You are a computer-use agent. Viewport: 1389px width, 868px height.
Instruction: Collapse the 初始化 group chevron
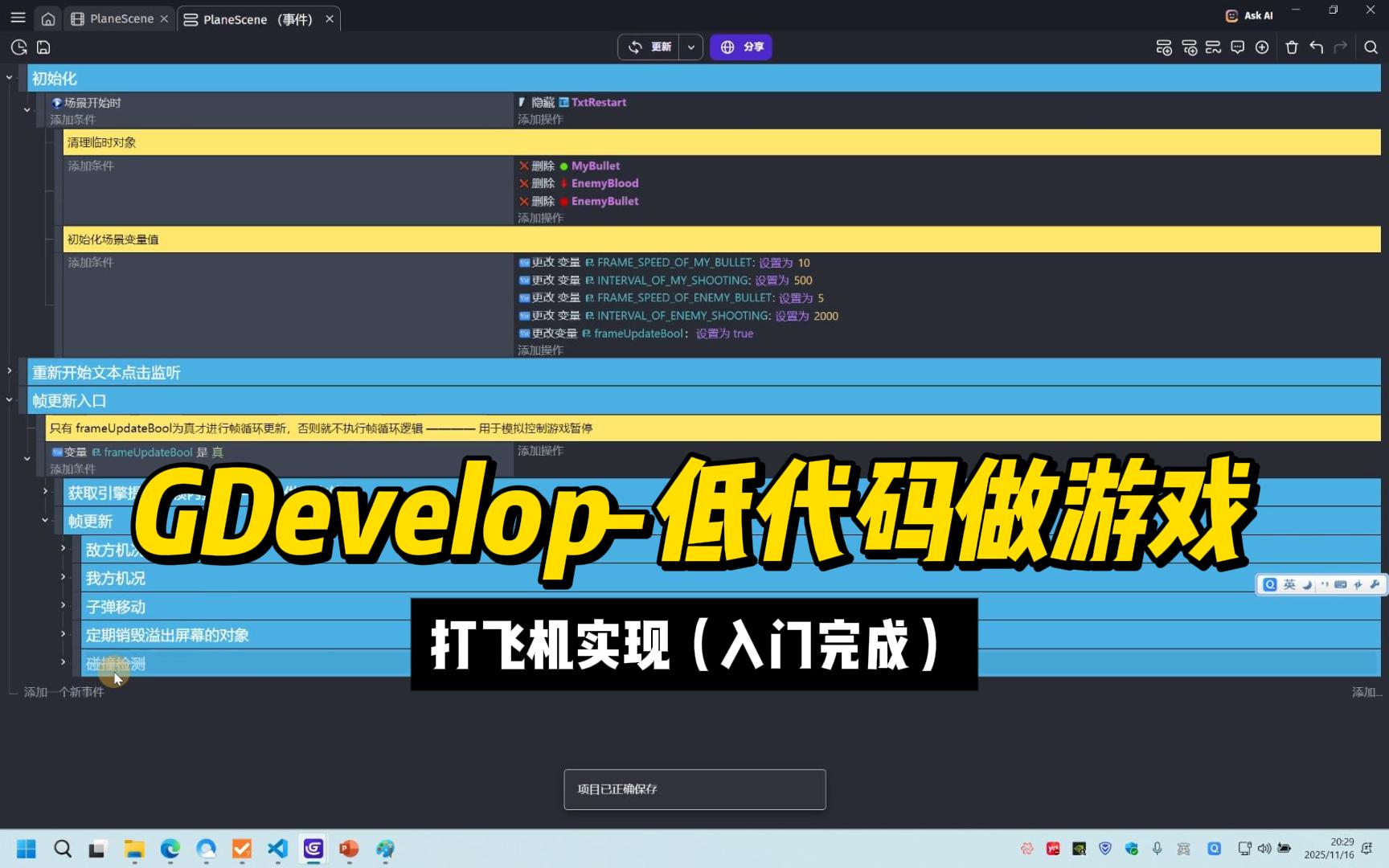pyautogui.click(x=10, y=77)
